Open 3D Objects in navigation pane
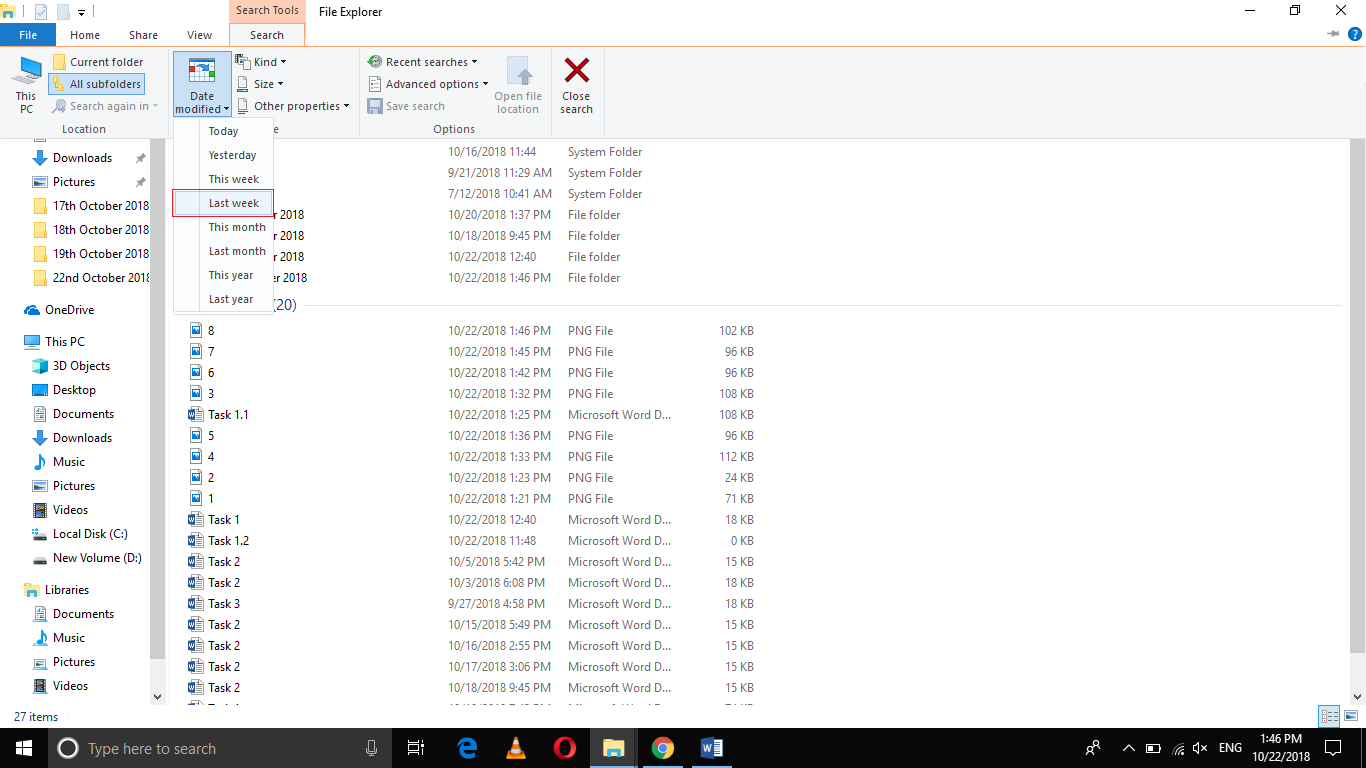This screenshot has width=1366, height=768. (81, 366)
